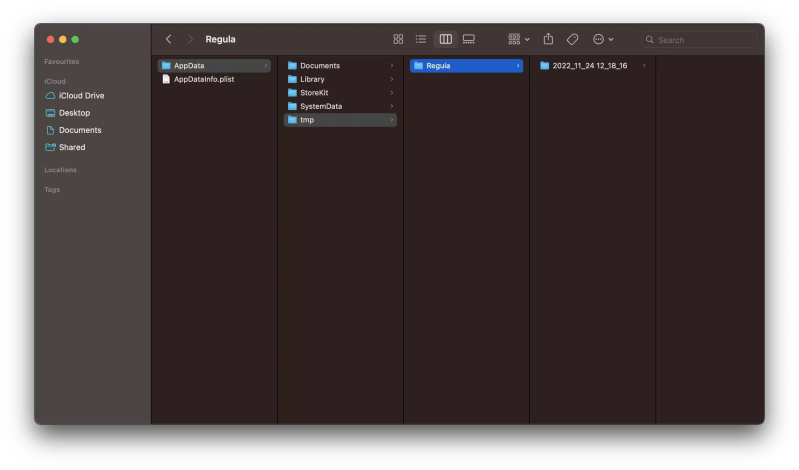Select the Library folder
The image size is (799, 470).
point(340,79)
